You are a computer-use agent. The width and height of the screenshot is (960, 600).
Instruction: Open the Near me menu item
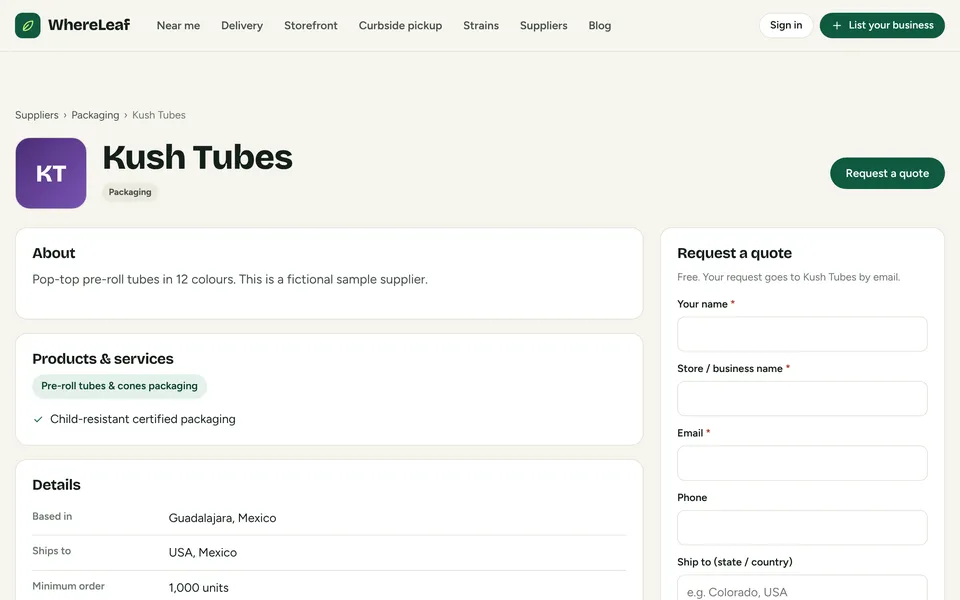click(x=178, y=25)
